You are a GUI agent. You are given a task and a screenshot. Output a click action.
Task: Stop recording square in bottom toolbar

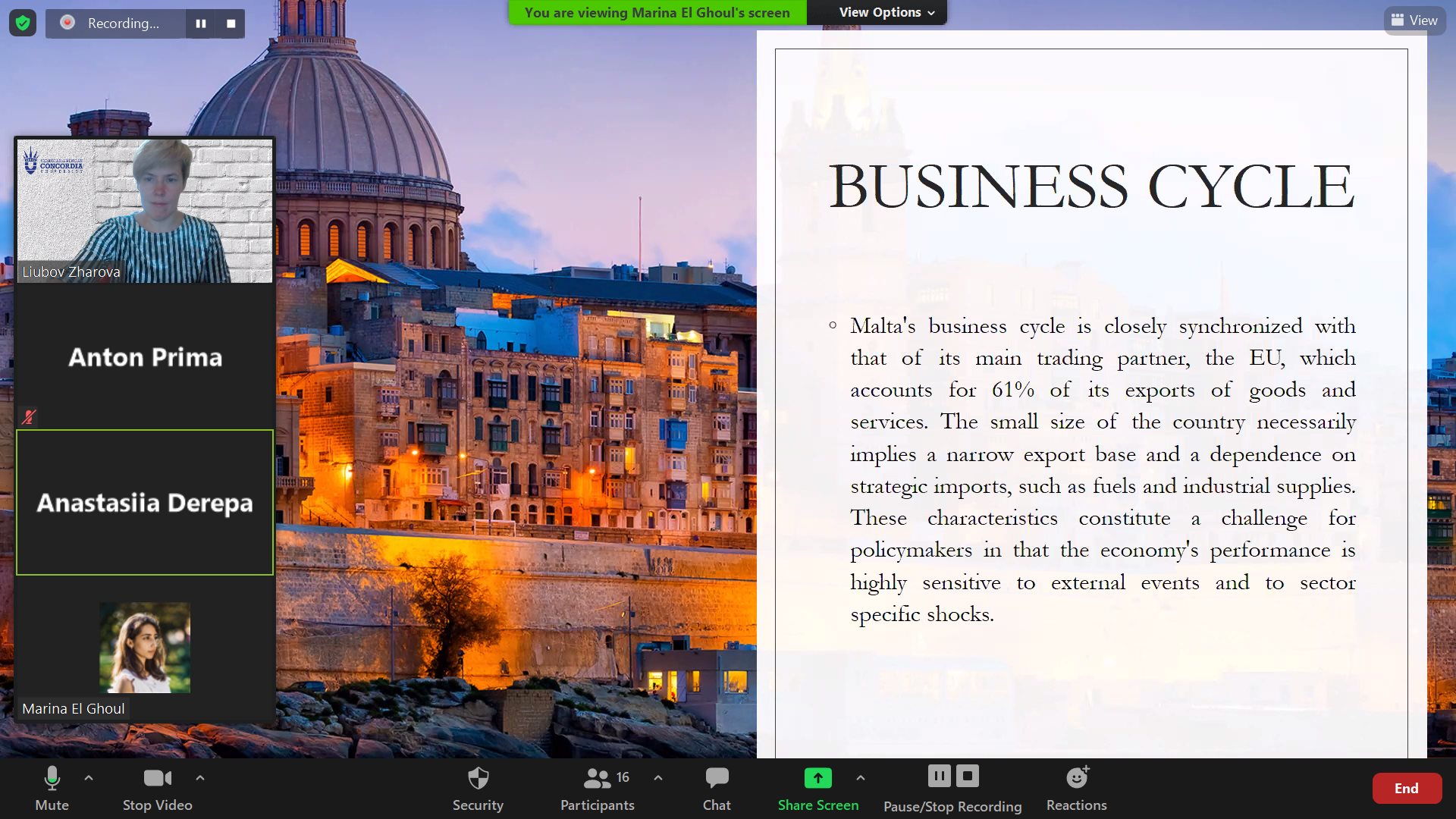968,776
